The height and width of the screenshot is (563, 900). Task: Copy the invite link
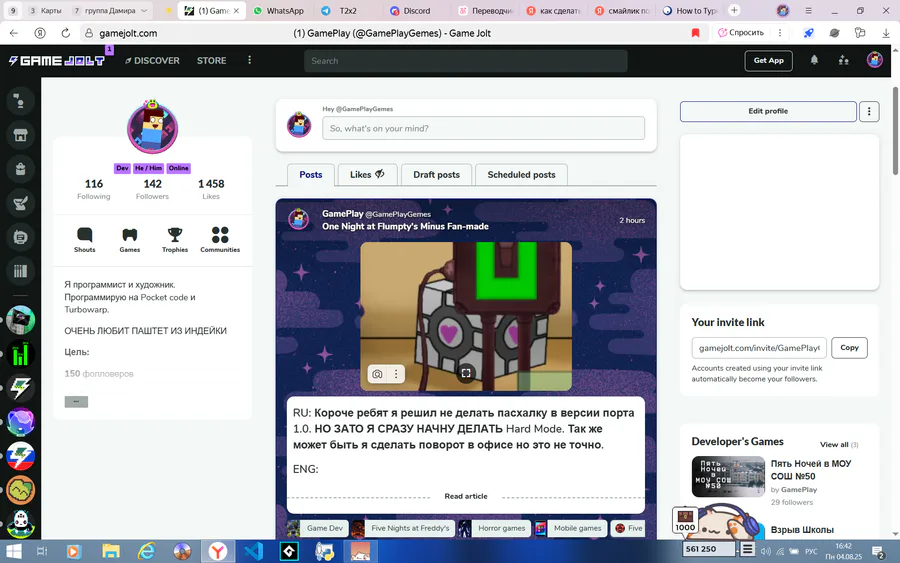pos(849,347)
